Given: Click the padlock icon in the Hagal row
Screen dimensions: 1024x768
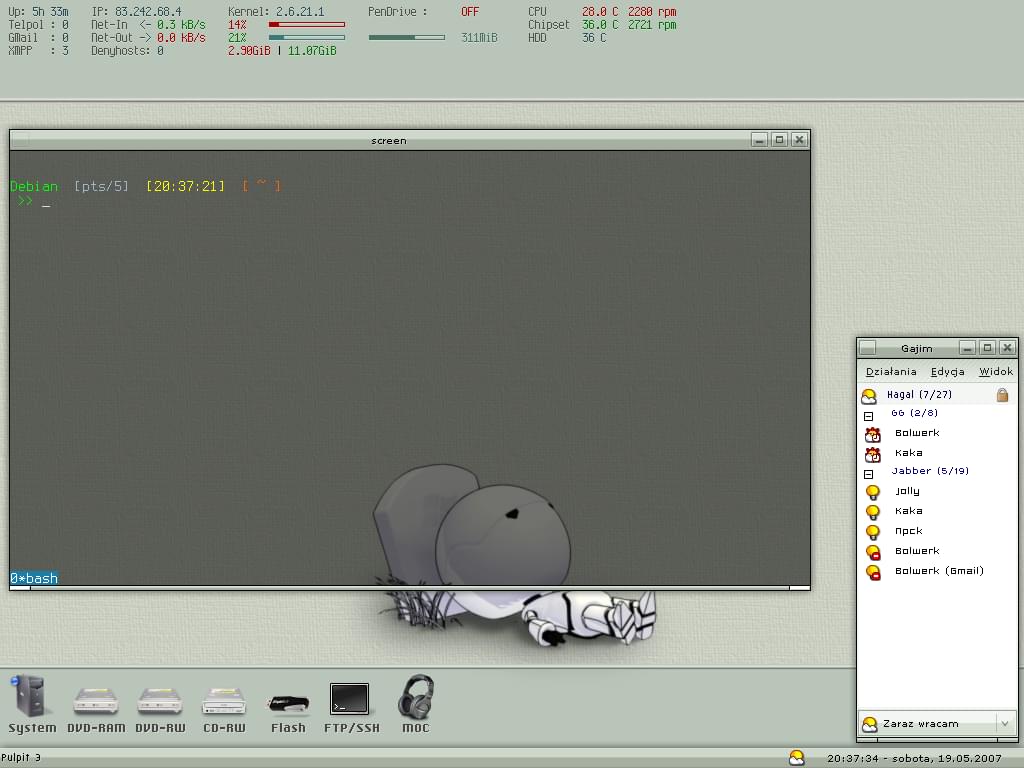Looking at the screenshot, I should (x=1002, y=394).
